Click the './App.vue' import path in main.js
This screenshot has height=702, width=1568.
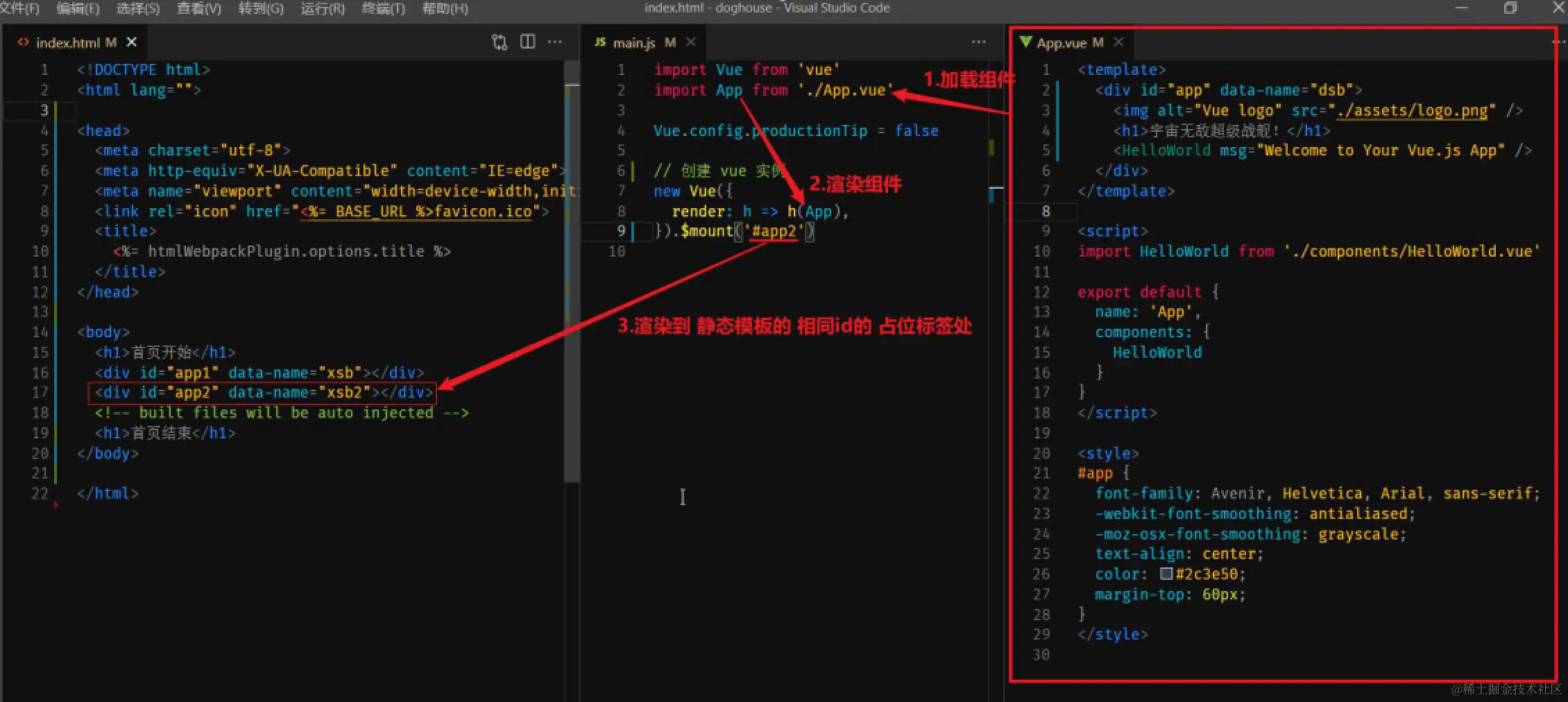tap(845, 90)
